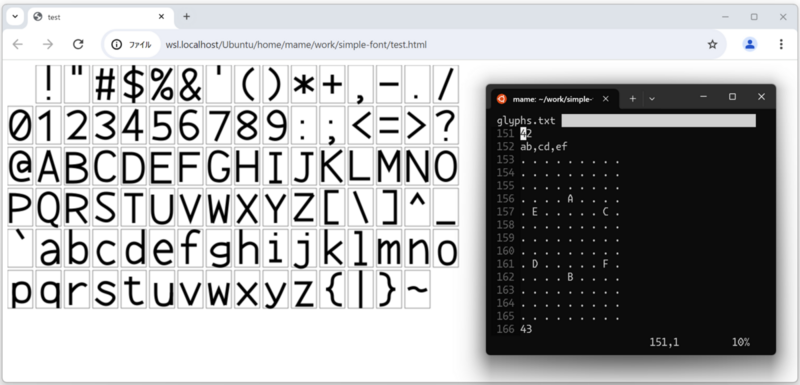Click the lowercase 'e' glyph box
The width and height of the screenshot is (800, 385).
162,248
